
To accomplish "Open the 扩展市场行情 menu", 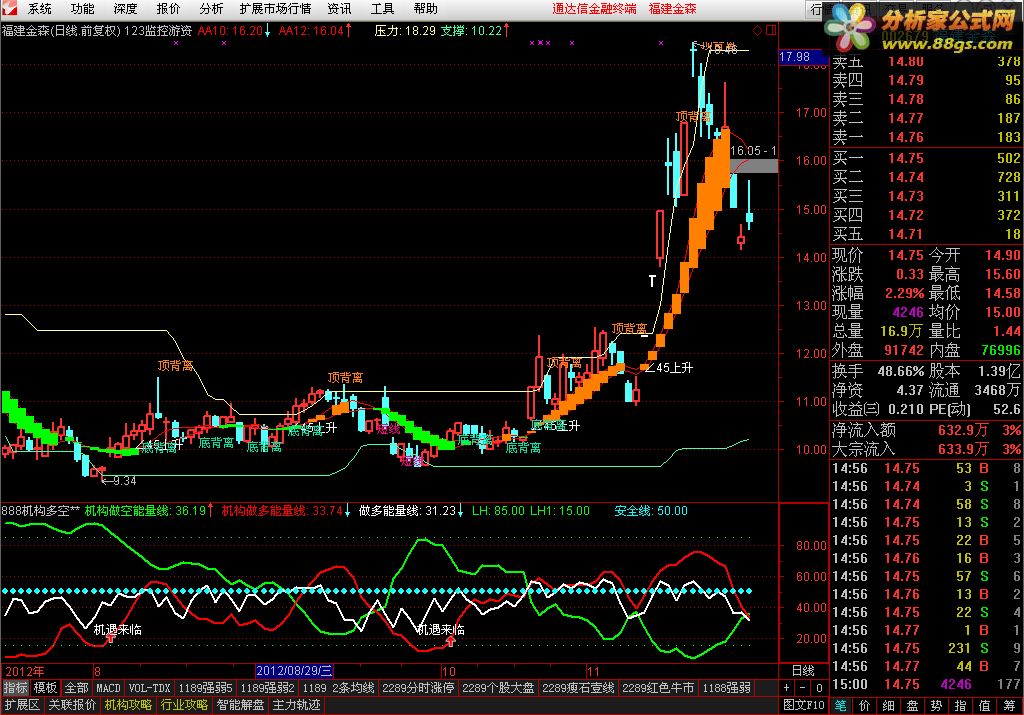I will 275,8.
